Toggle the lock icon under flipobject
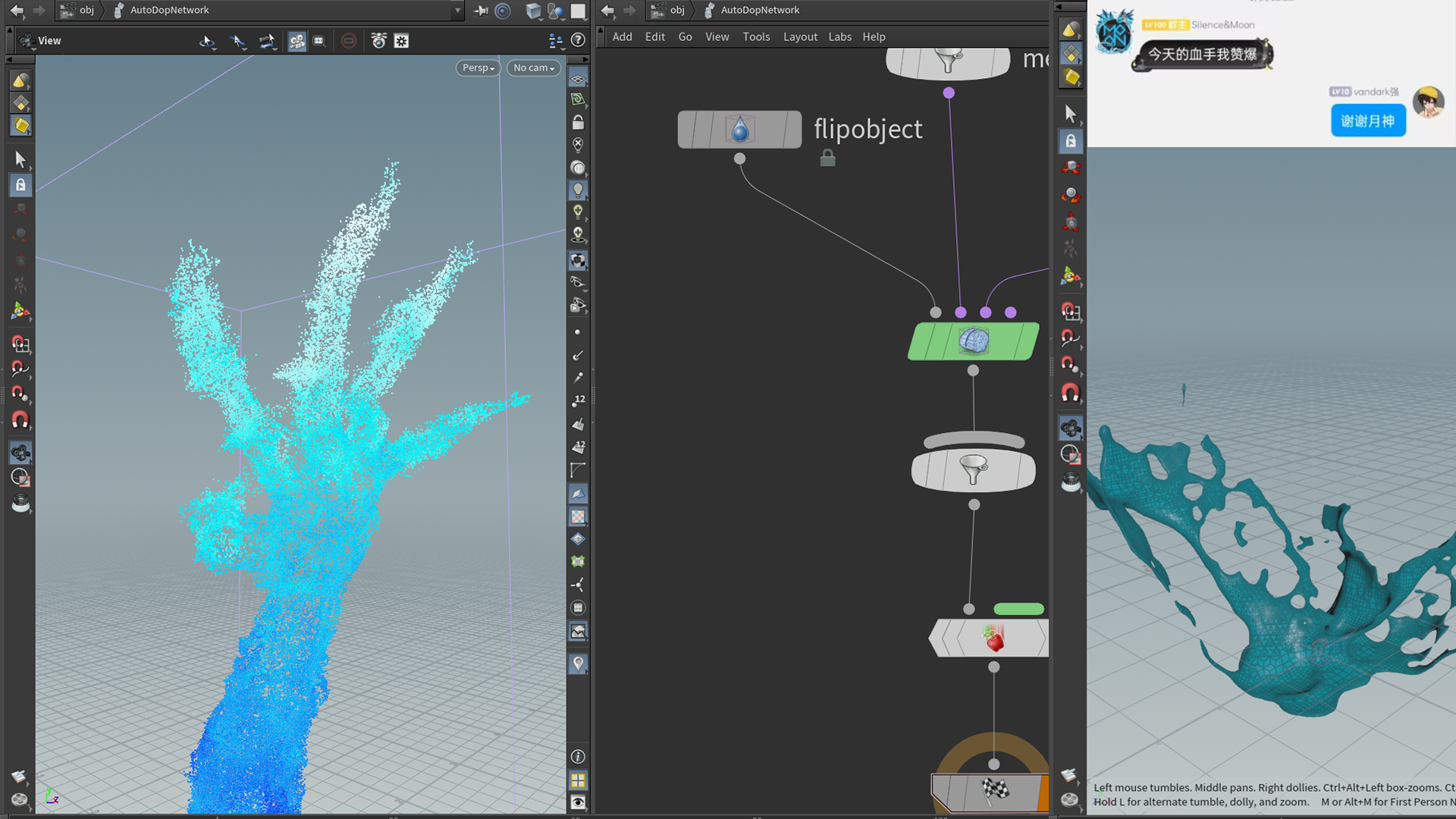 pos(827,158)
